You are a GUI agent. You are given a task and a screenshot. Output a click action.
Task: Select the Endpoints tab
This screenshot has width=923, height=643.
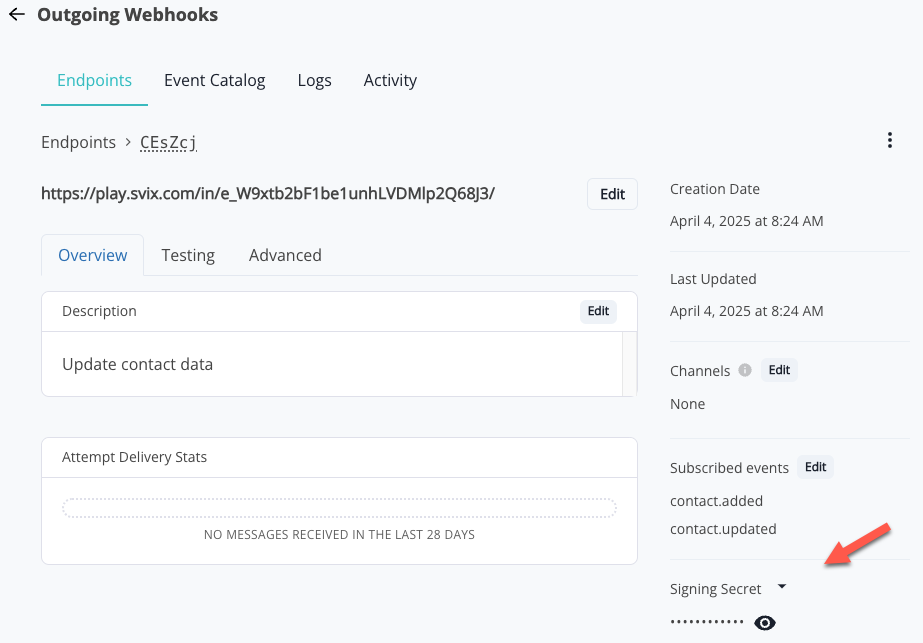pos(94,80)
